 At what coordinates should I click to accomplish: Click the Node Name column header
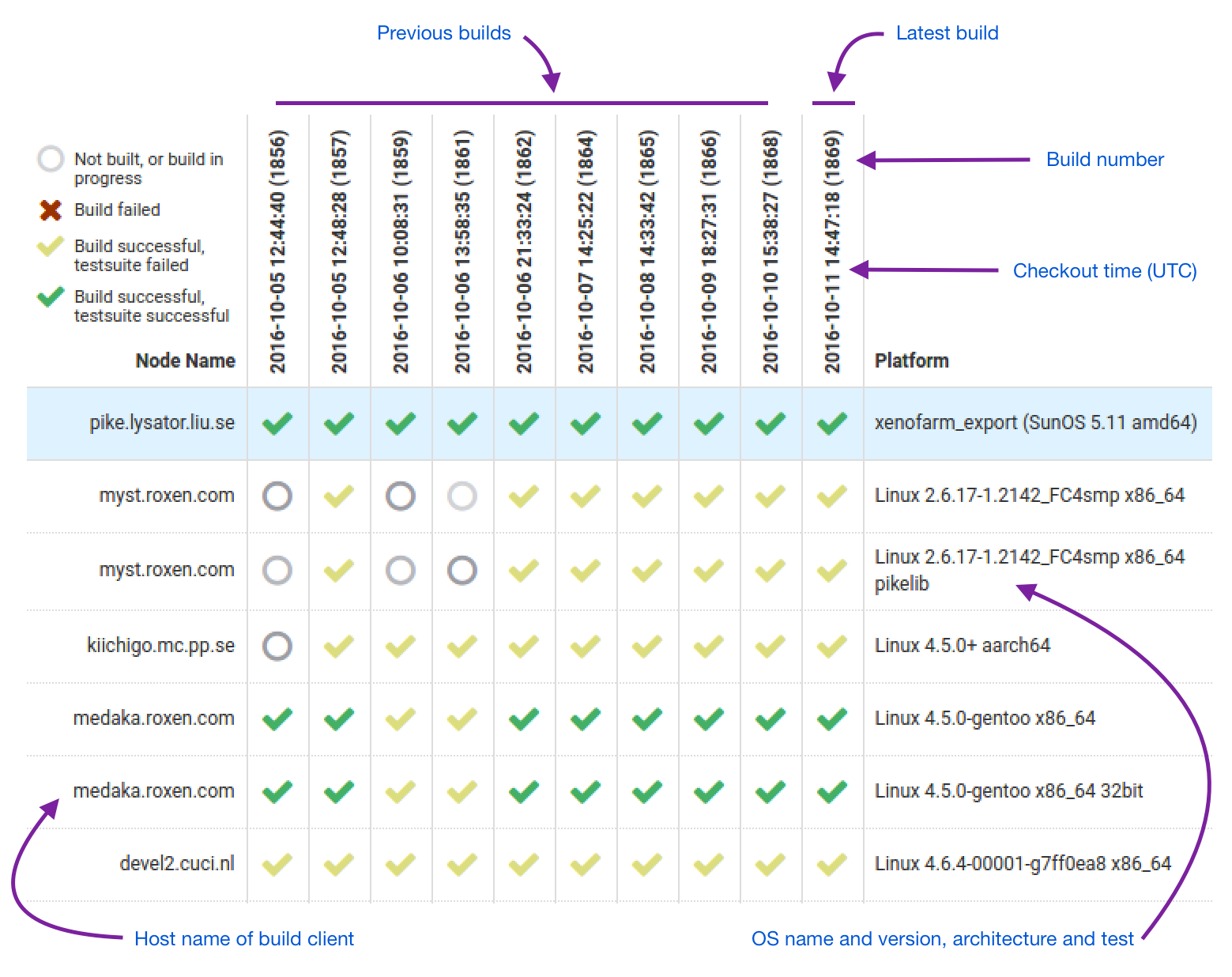coord(185,361)
